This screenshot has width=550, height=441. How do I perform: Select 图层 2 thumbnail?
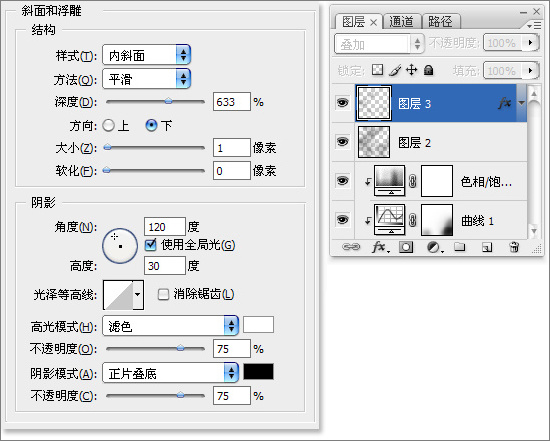374,142
